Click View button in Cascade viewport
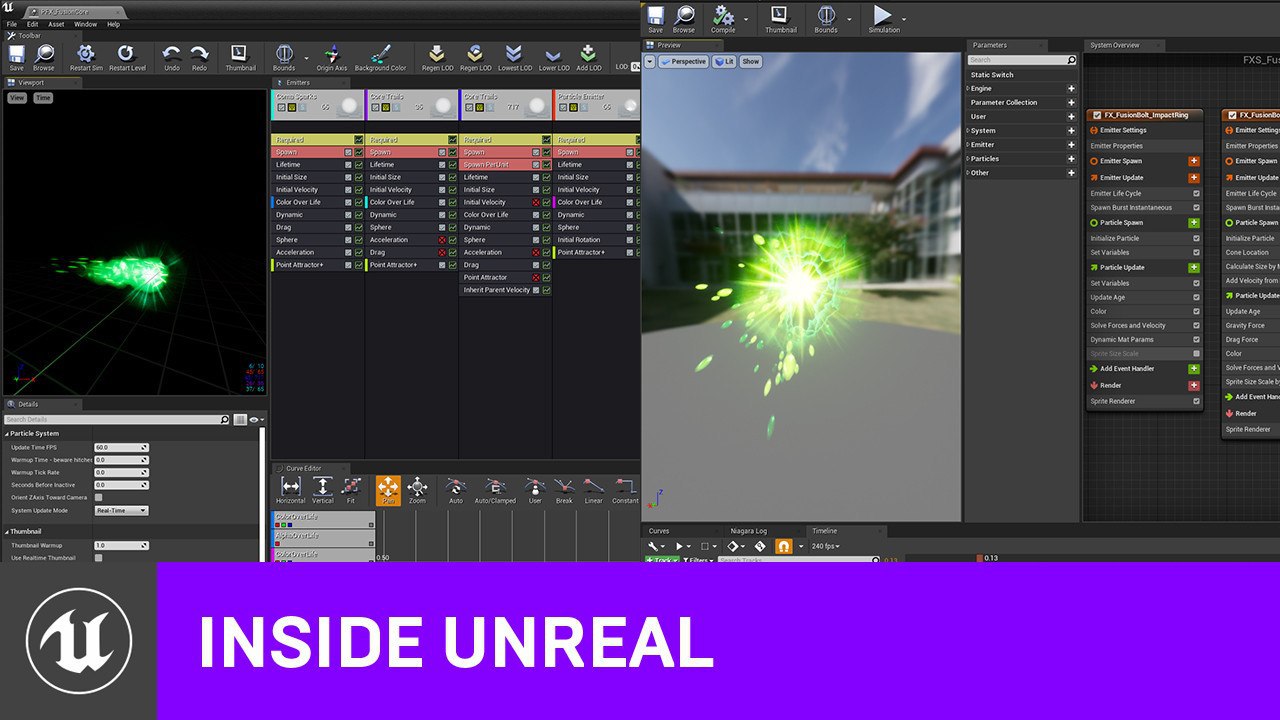Image resolution: width=1280 pixels, height=720 pixels. tap(17, 98)
